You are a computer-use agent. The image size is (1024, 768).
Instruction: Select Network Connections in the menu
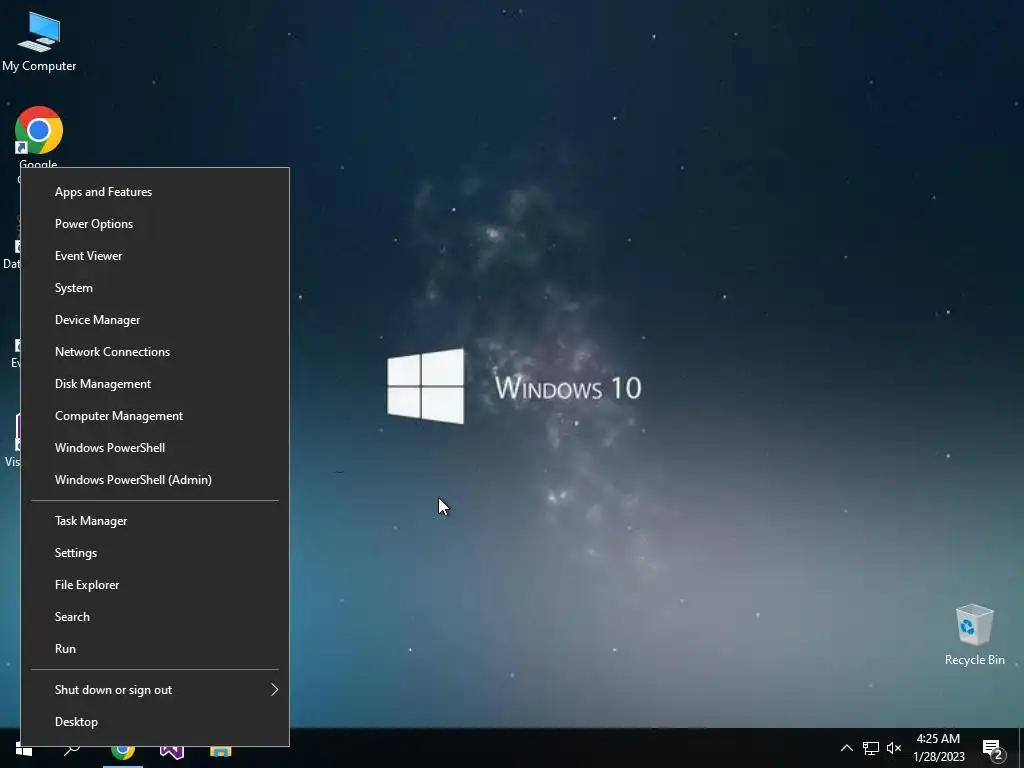point(155,352)
